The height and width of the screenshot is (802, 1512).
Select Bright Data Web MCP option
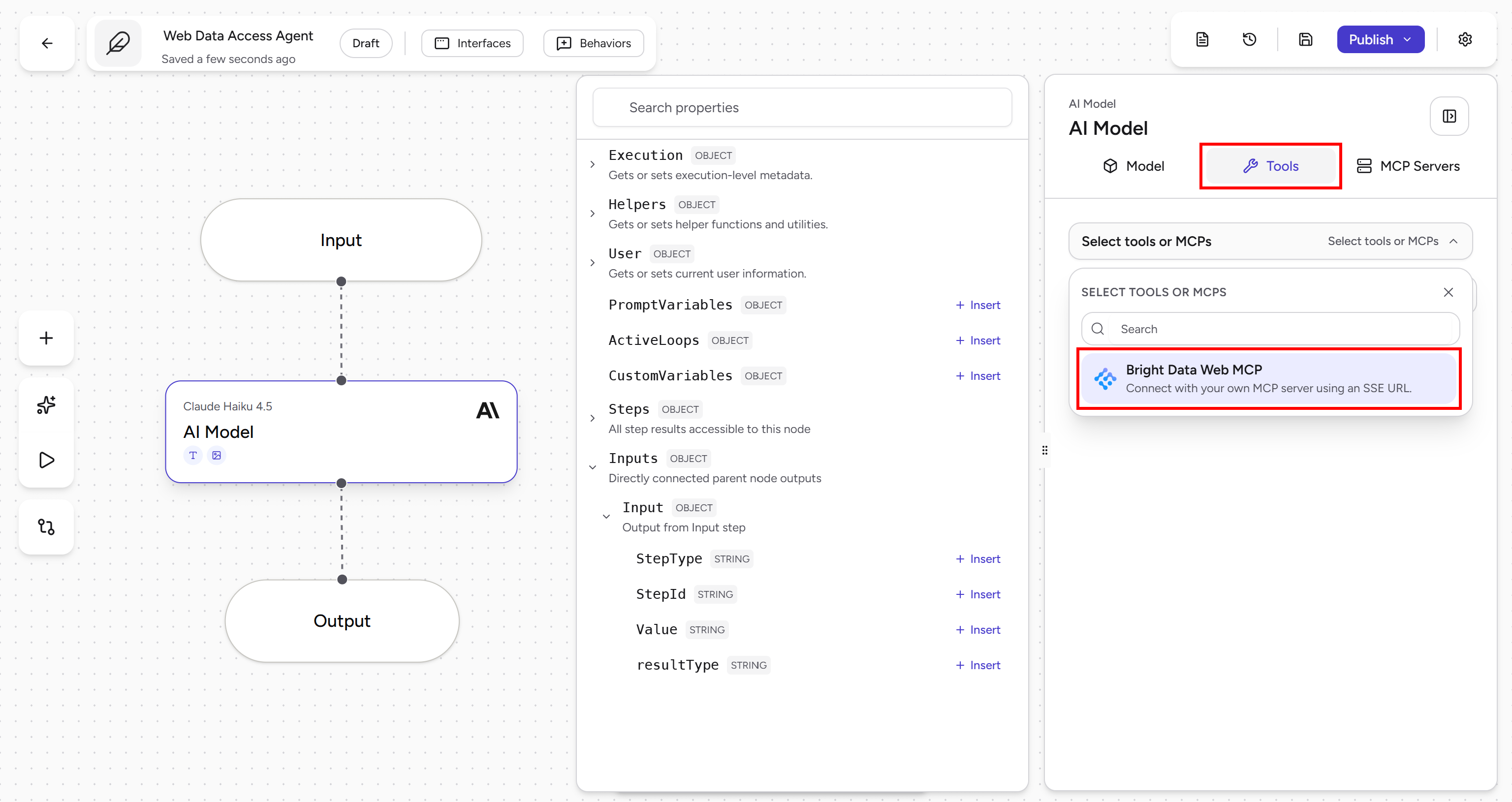1269,378
